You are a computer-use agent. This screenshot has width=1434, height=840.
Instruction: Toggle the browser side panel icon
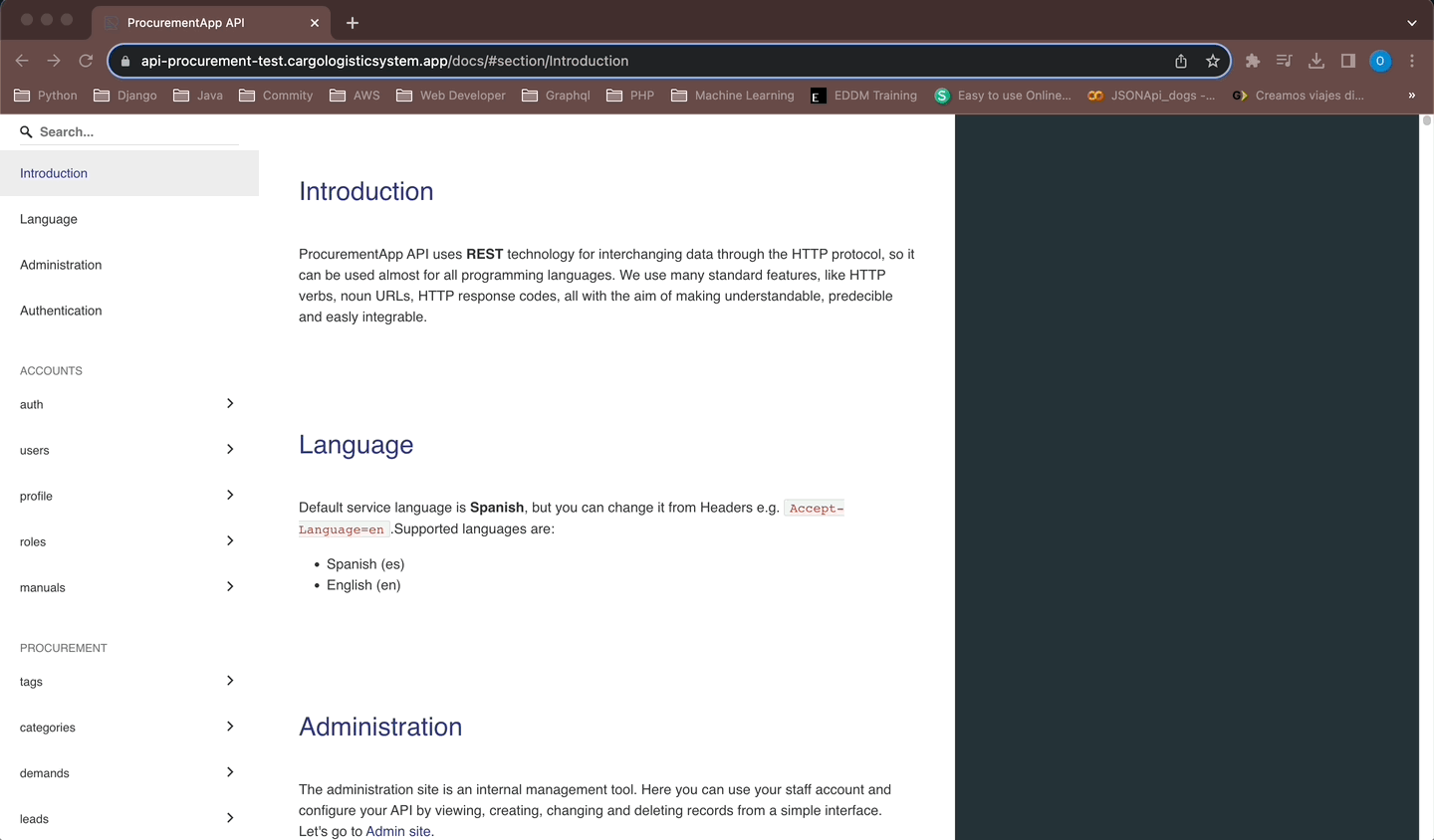click(1347, 61)
